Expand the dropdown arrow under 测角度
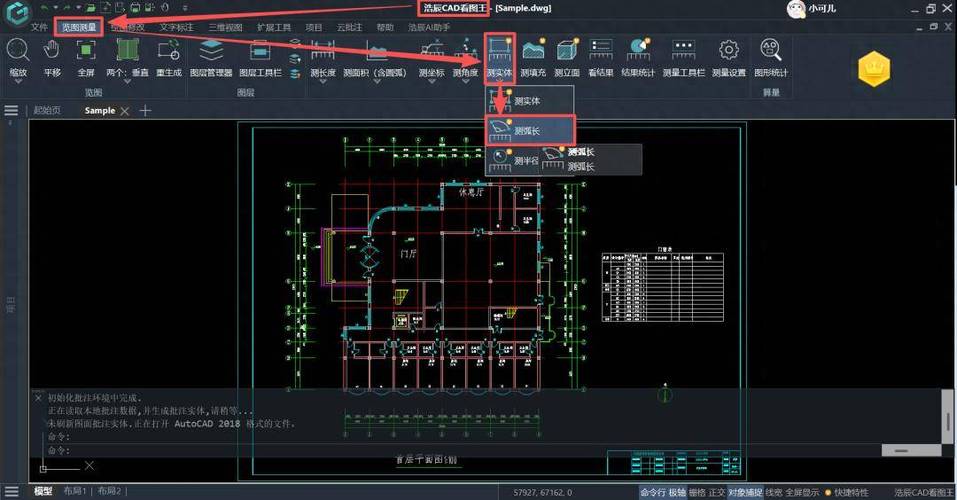 pos(466,81)
